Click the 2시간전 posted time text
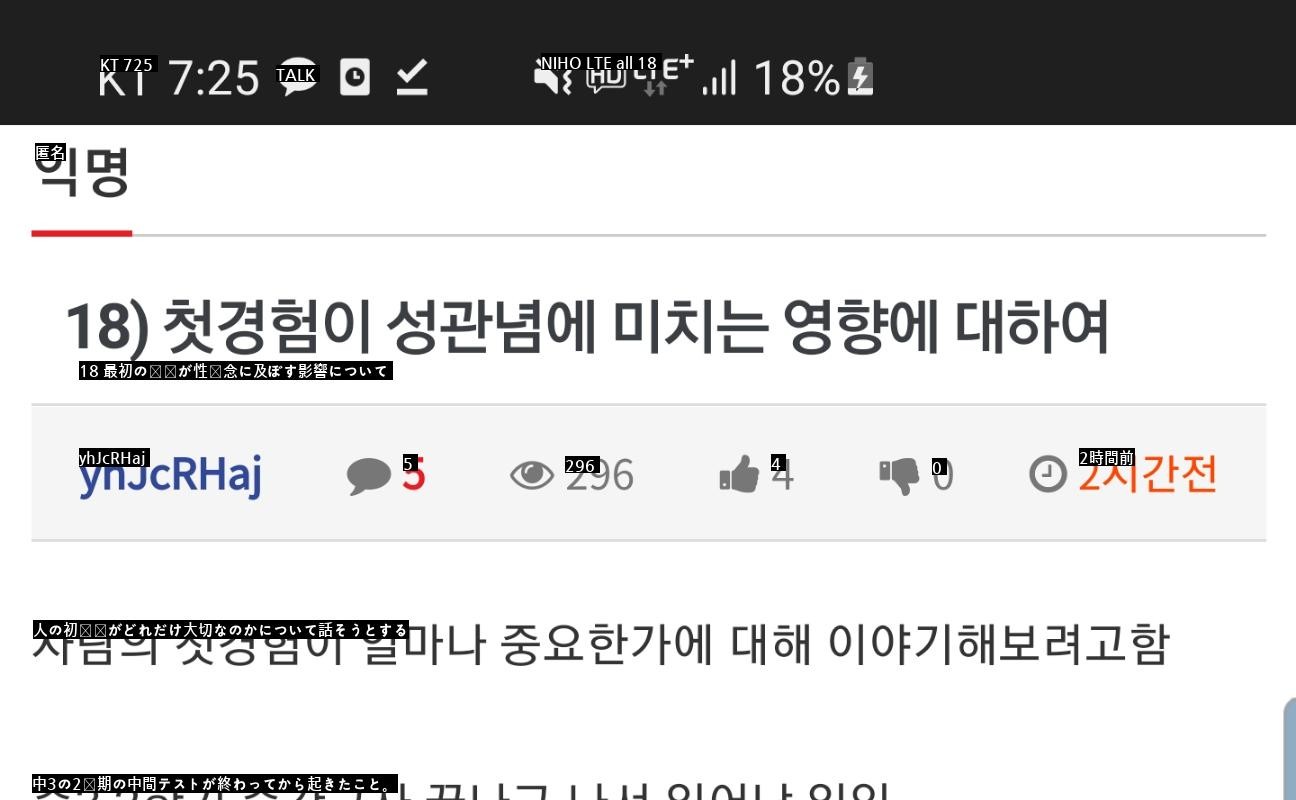Screen dimensions: 1296x800 (1148, 473)
